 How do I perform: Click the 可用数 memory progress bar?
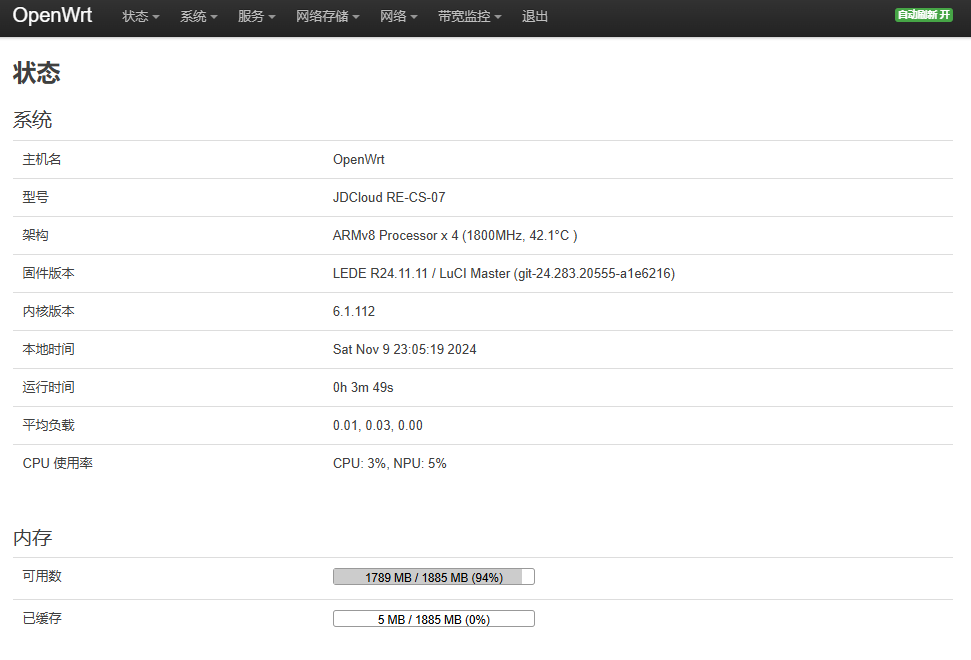pos(433,577)
